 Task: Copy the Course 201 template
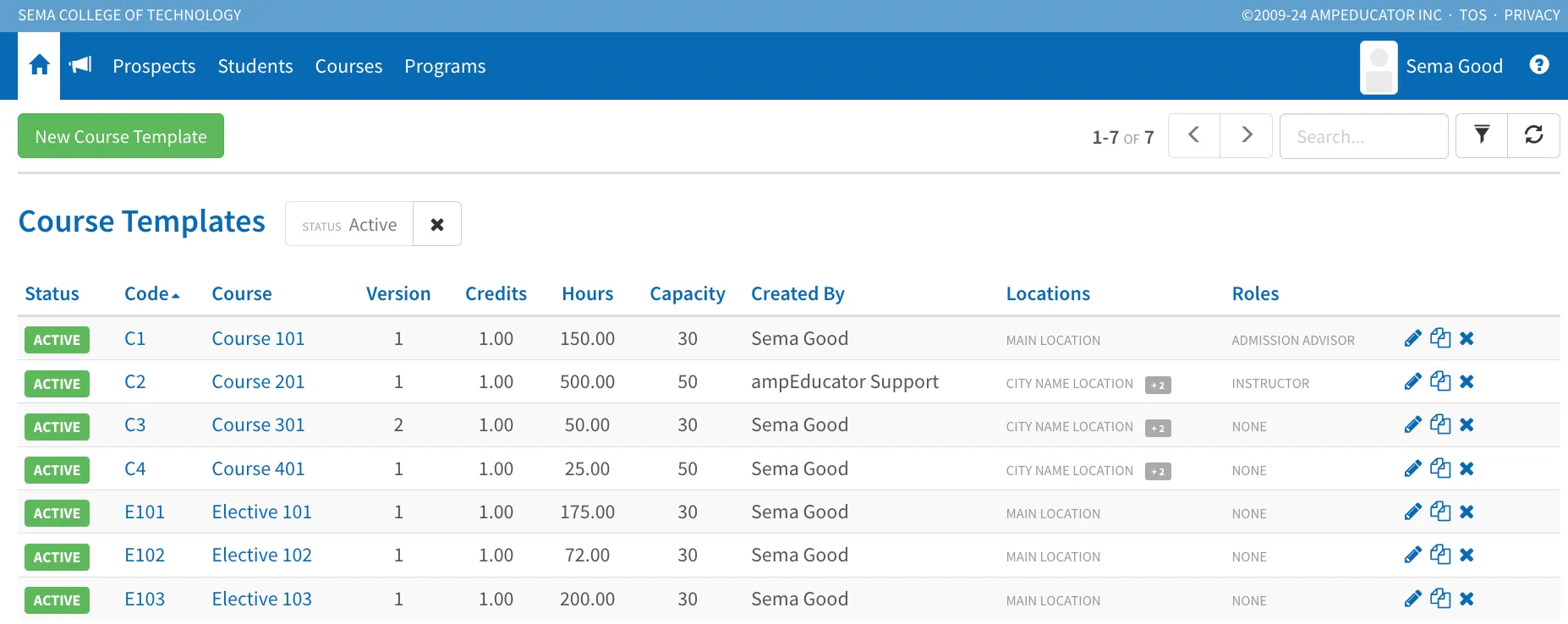coord(1440,381)
